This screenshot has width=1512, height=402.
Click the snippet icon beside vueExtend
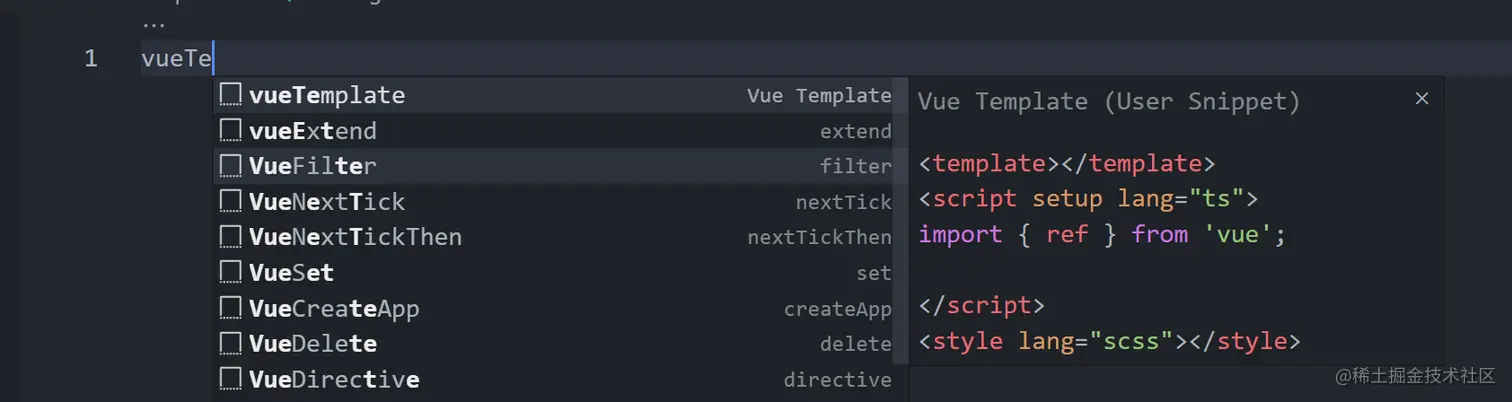[x=231, y=131]
